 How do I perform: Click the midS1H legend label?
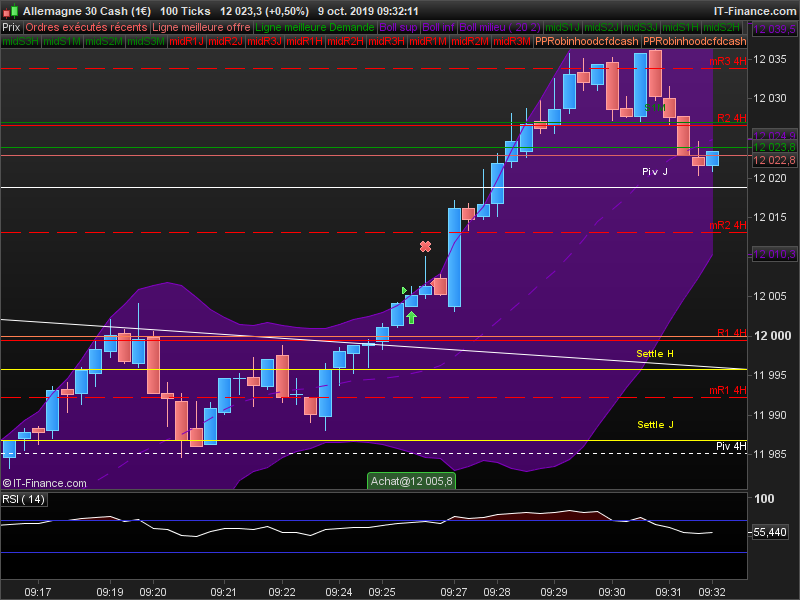[680, 28]
